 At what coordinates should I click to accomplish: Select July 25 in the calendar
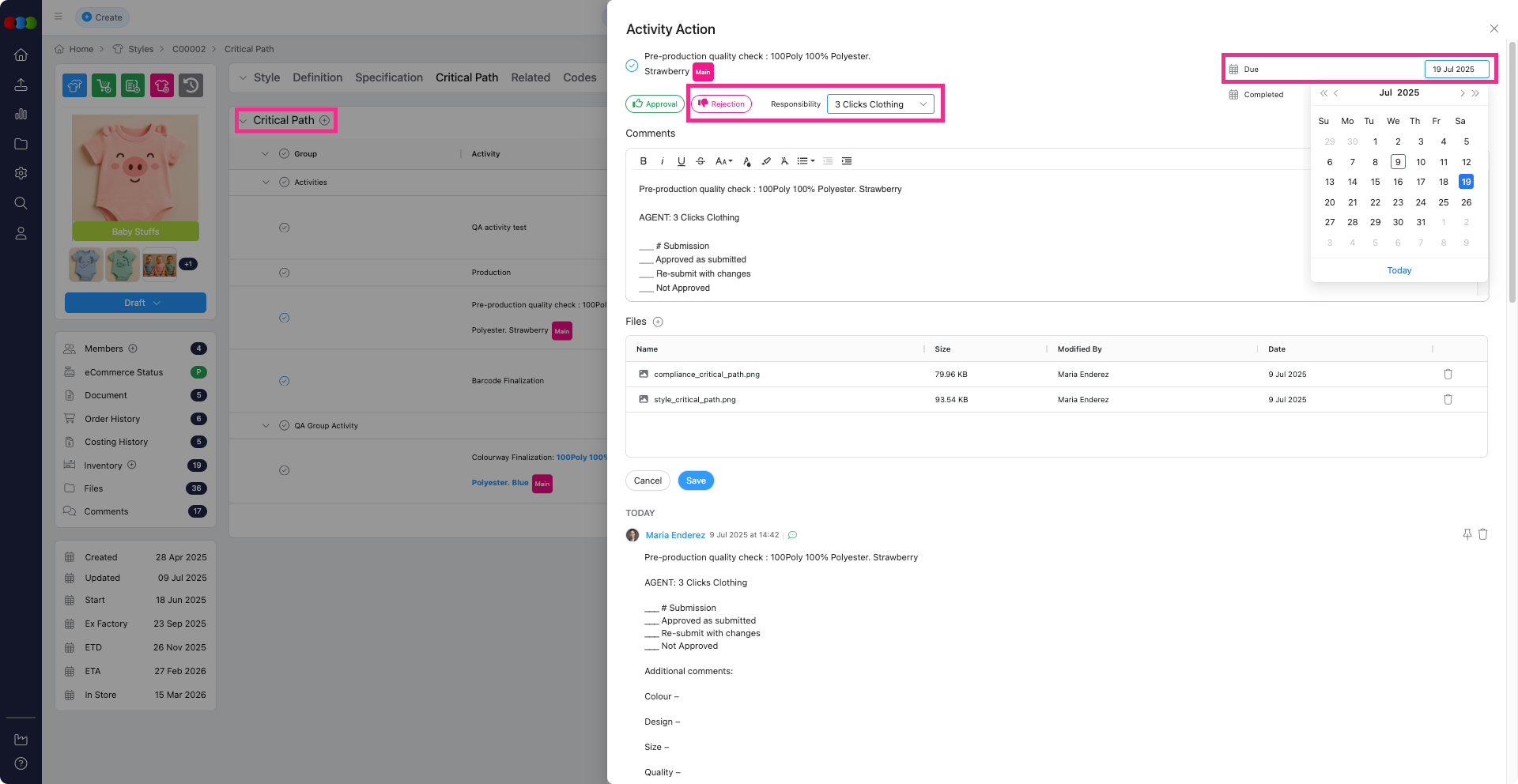tap(1443, 202)
